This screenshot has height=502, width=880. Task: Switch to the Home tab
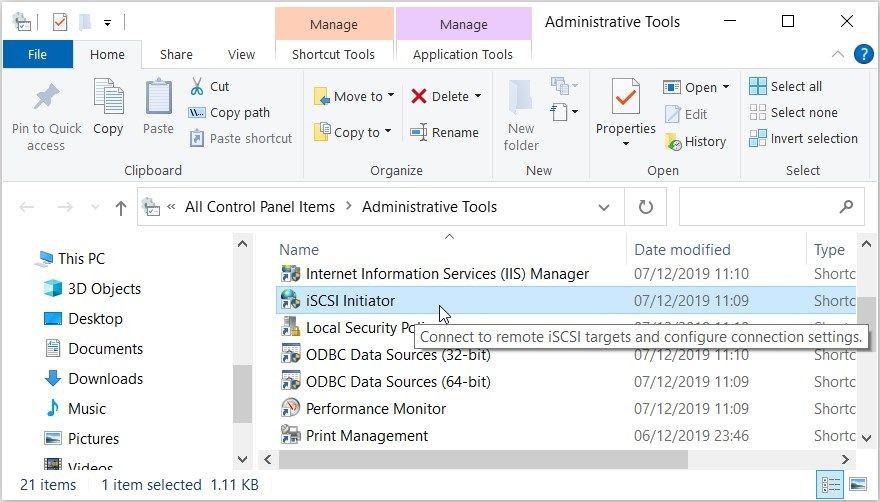click(x=107, y=54)
